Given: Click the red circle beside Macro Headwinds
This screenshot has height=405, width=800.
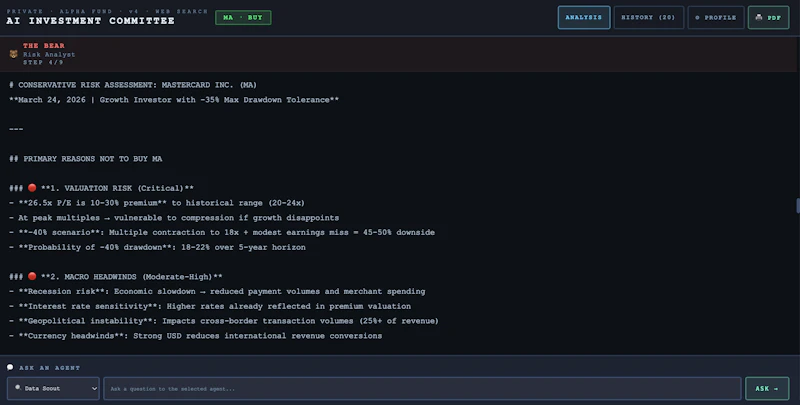Looking at the screenshot, I should pos(32,276).
